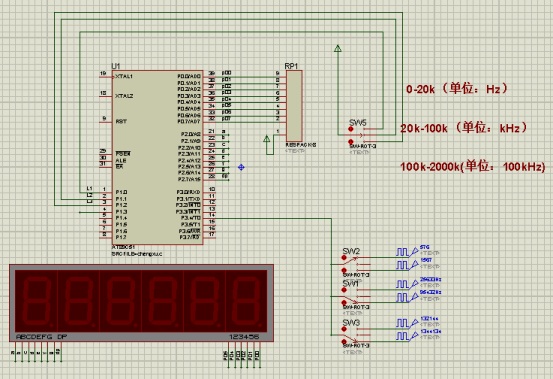Click the six-digit seven-segment display
This screenshot has height=379, width=553.
click(141, 303)
